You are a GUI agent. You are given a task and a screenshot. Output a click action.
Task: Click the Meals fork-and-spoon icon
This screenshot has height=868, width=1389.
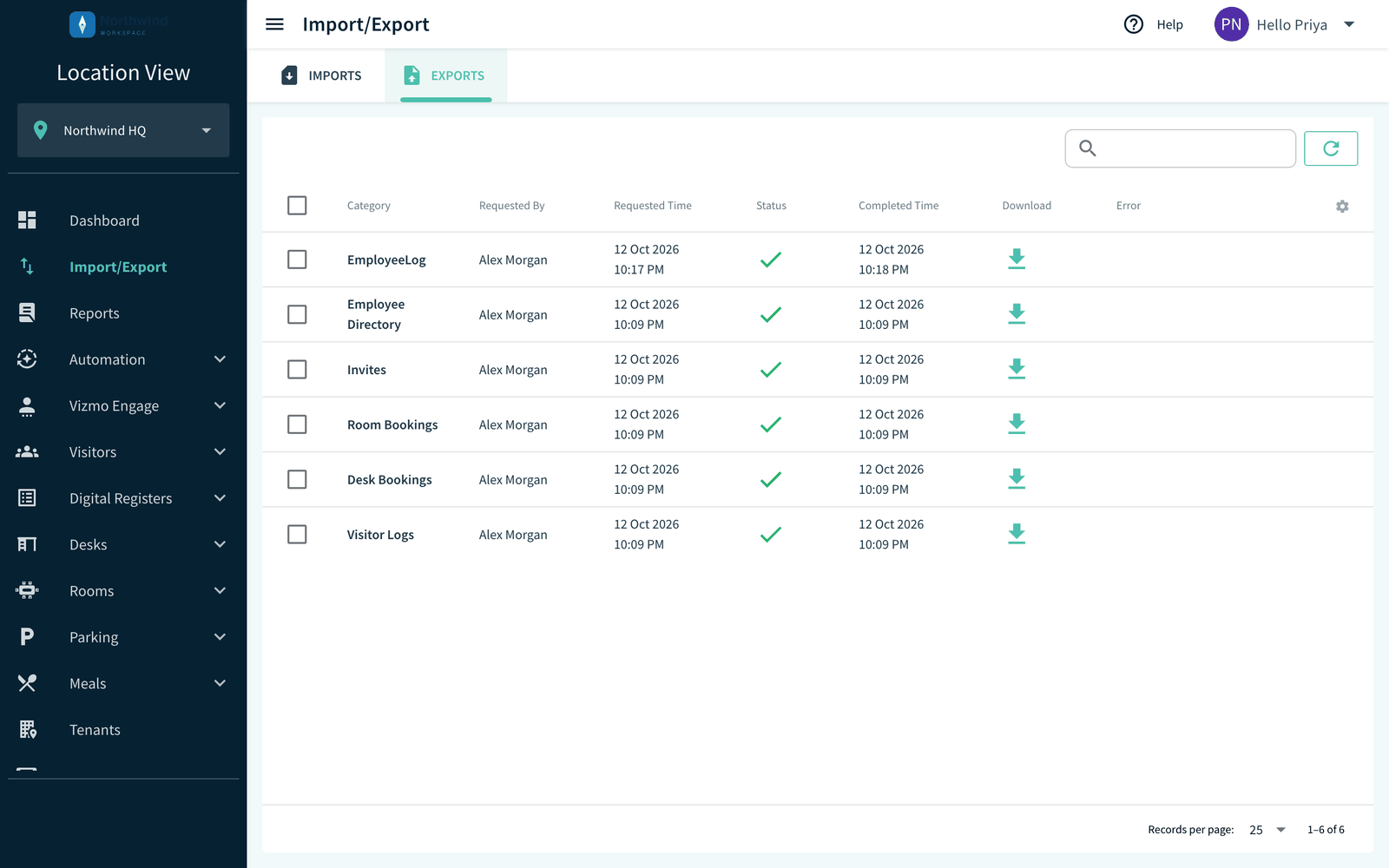(27, 683)
